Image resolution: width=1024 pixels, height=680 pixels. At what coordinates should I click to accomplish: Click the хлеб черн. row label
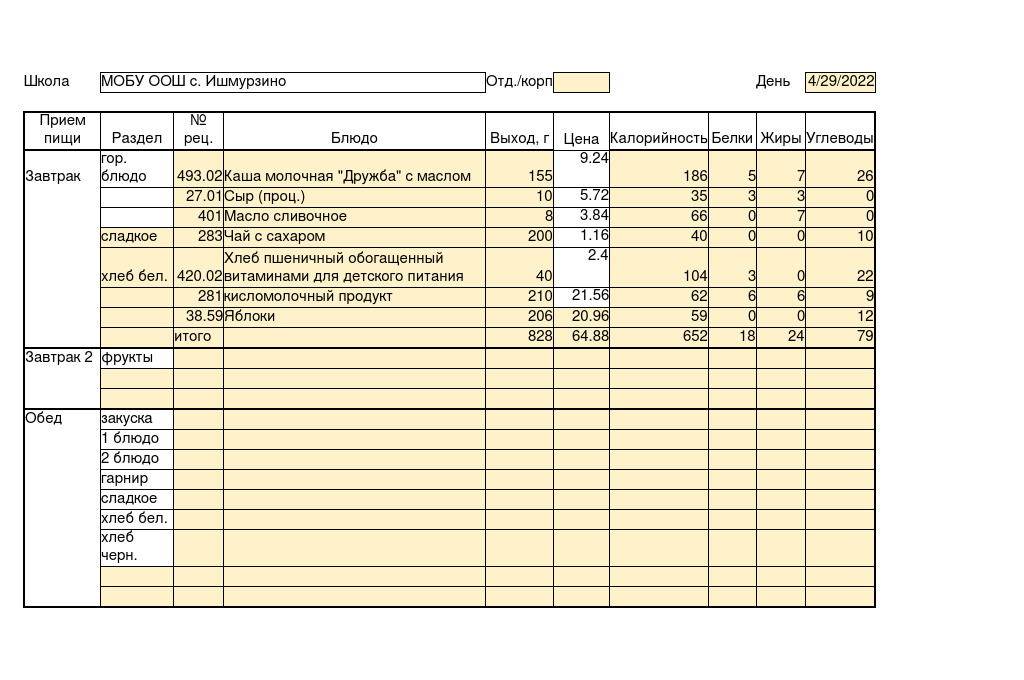coord(136,547)
